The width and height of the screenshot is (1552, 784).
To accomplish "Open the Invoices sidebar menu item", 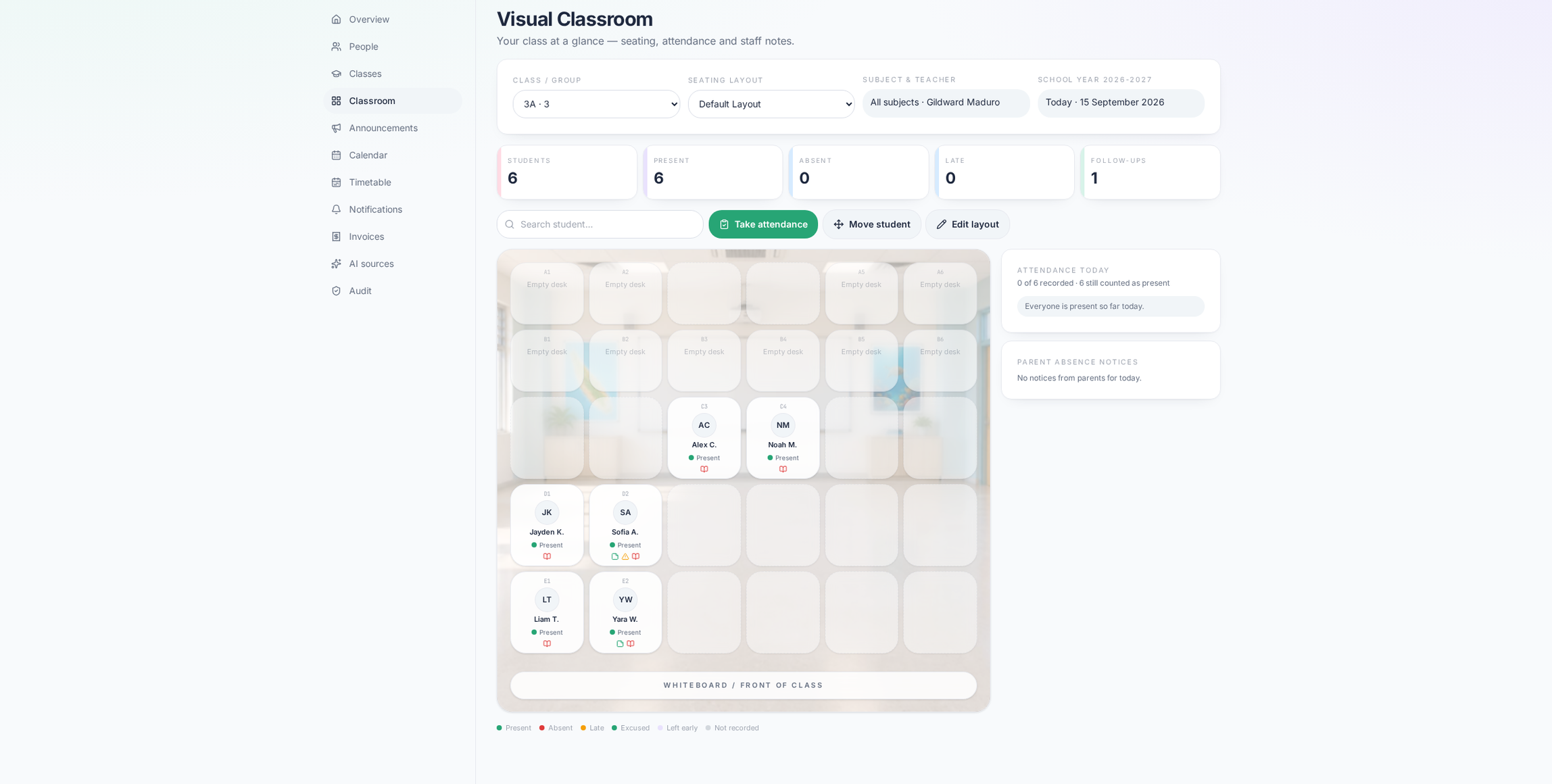I will click(393, 237).
